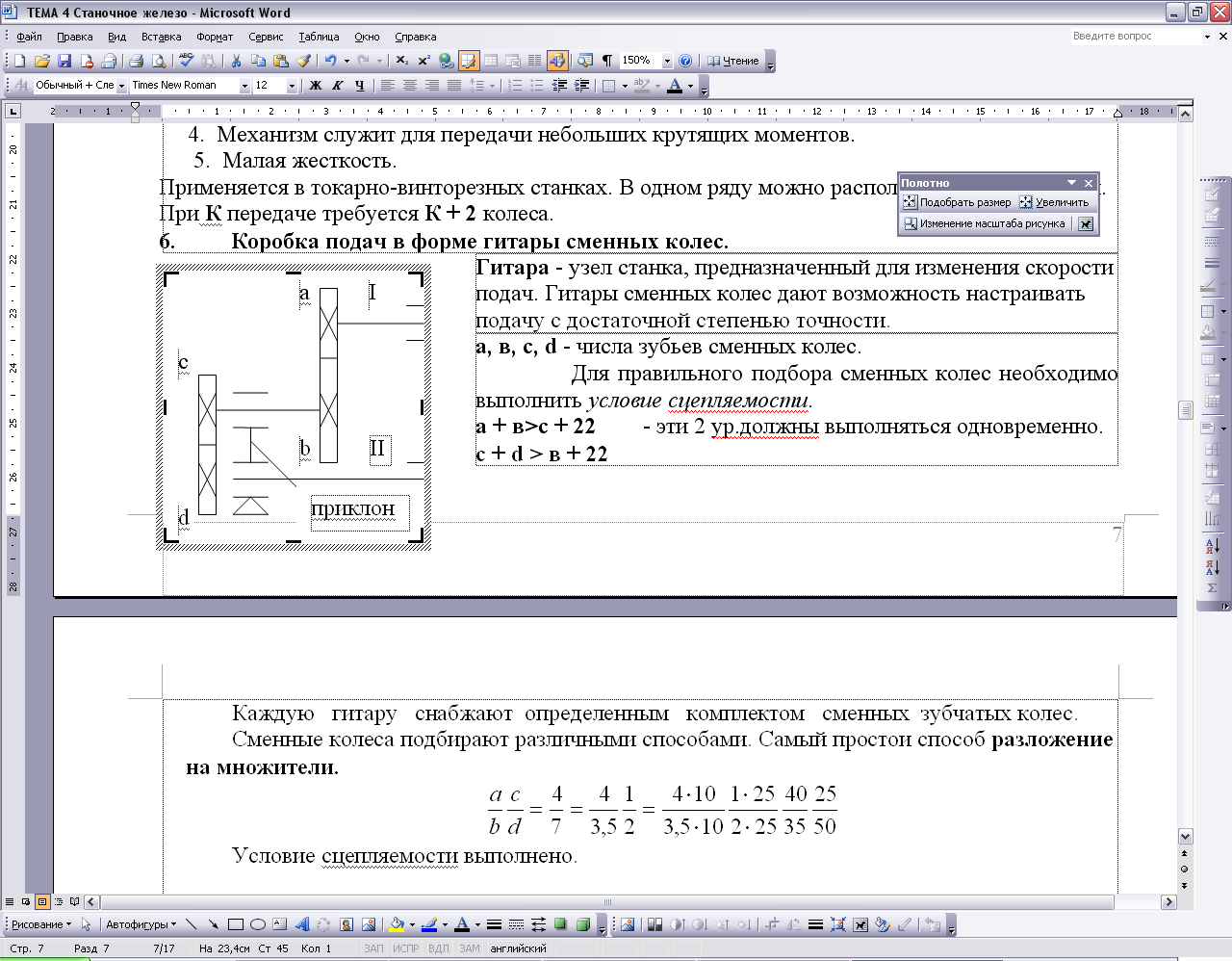Viewport: 1232px width, 961px height.
Task: Toggle the paragraph marks (¶) display
Action: 606,61
